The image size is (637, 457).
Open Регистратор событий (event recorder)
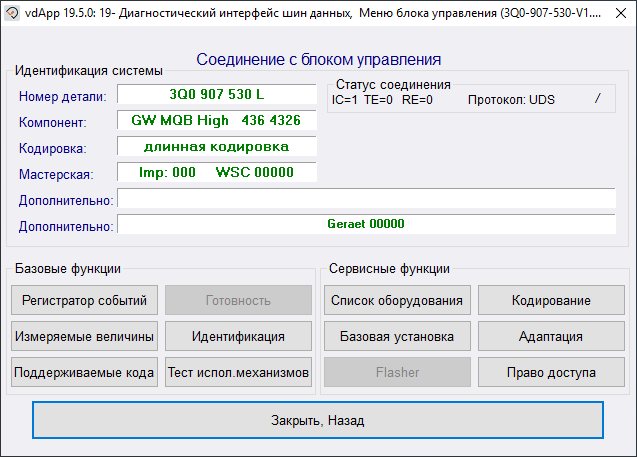point(85,300)
